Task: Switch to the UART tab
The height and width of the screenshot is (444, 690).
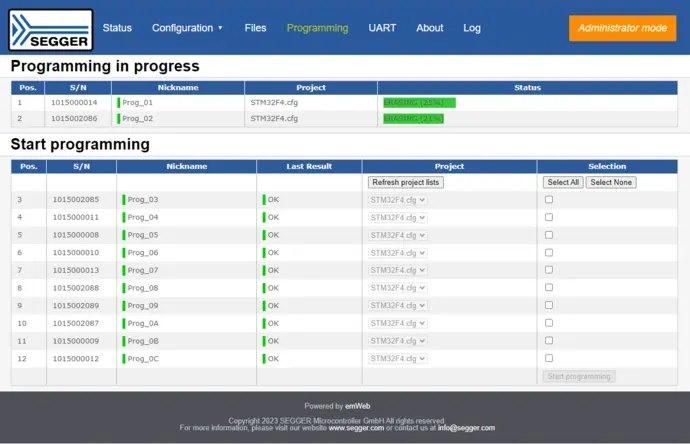Action: 382,28
